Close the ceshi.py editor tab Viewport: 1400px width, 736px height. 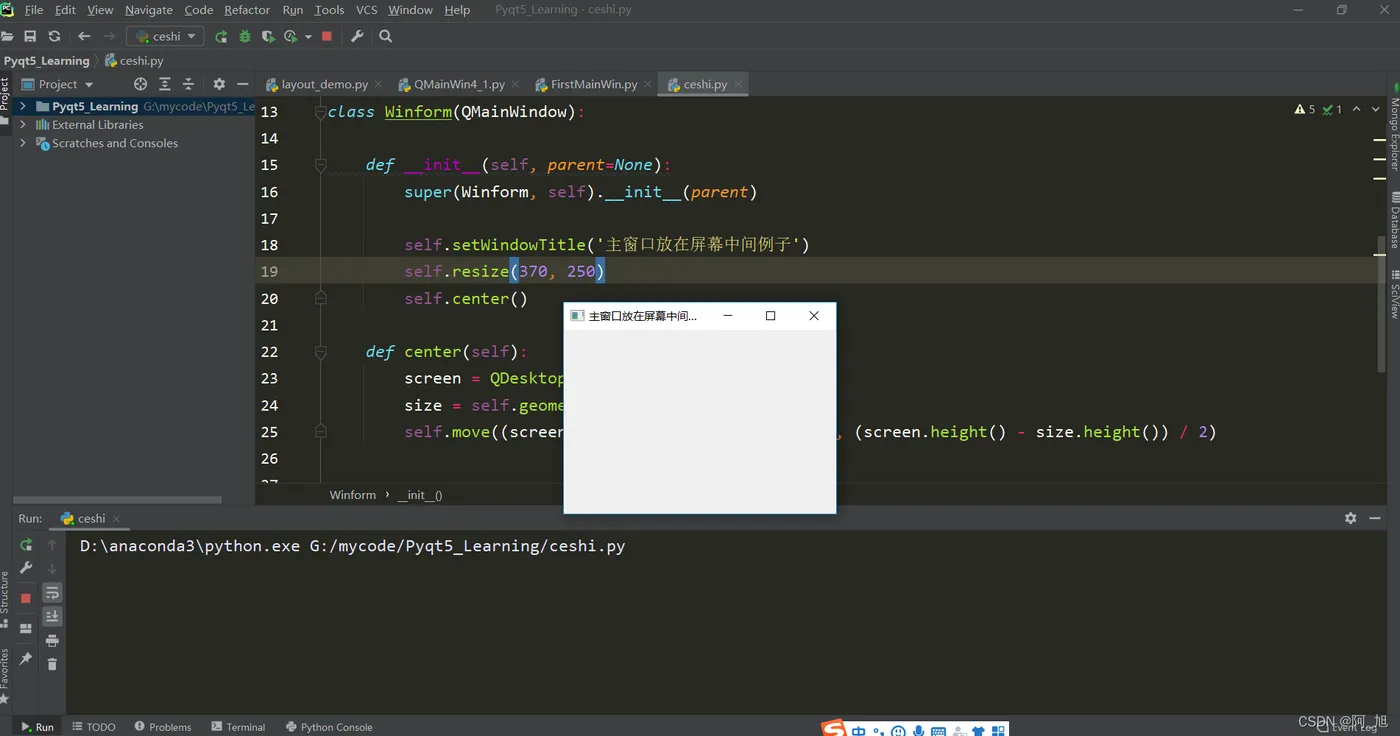[739, 84]
